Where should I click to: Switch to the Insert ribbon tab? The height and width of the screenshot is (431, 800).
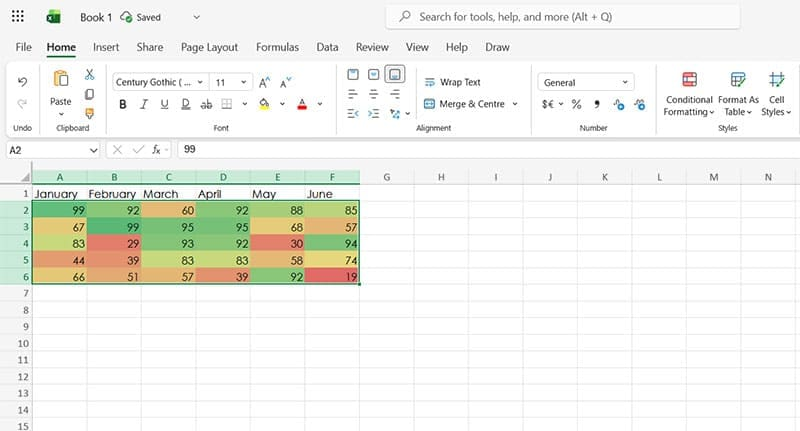coord(106,47)
